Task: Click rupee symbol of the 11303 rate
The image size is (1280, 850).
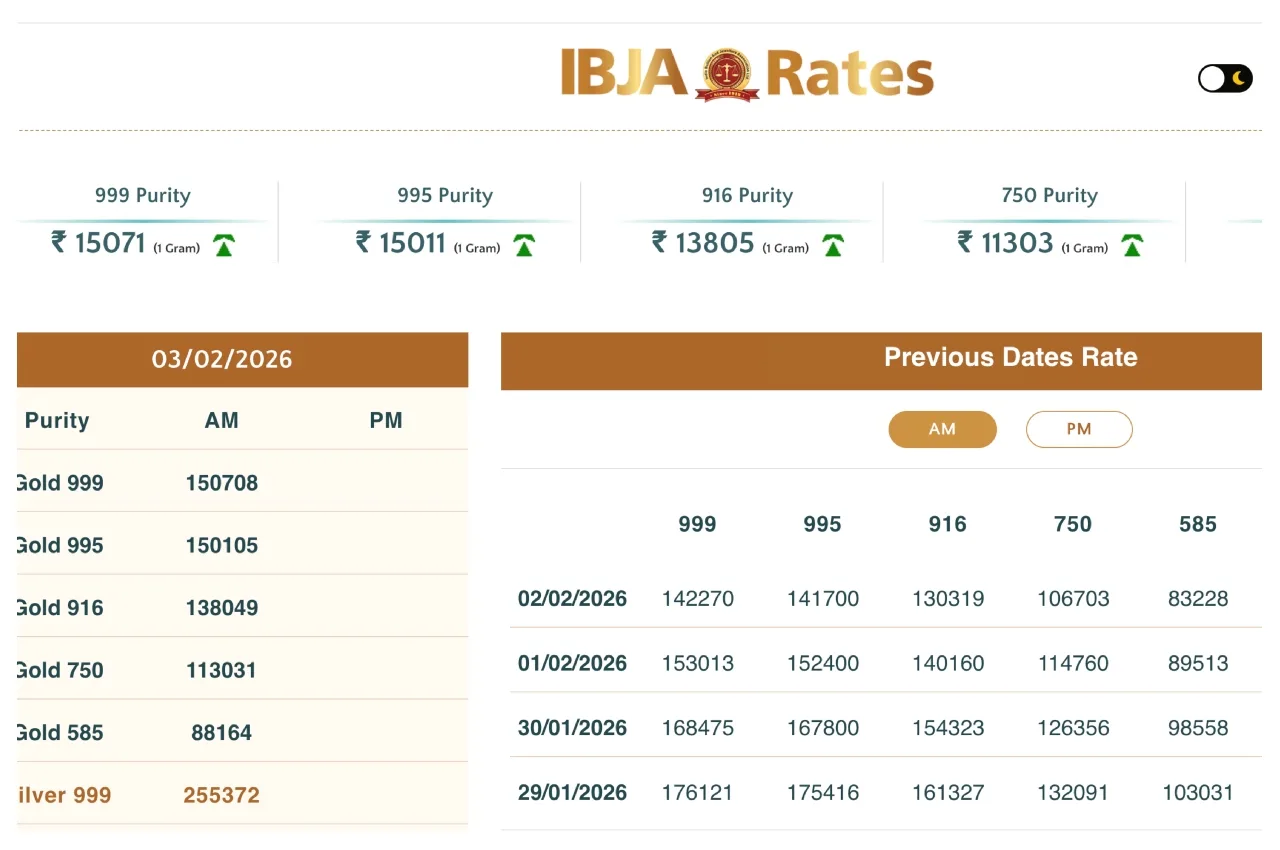Action: pos(965,242)
